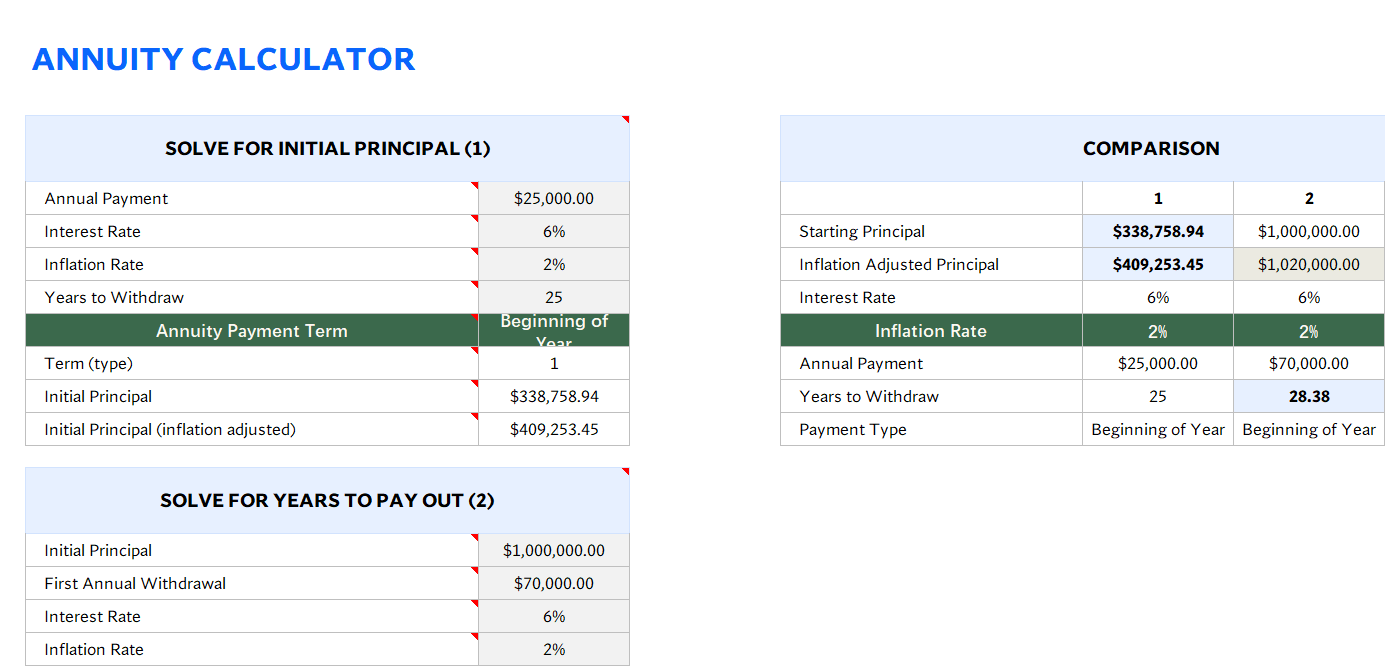1385x666 pixels.
Task: Click the 2% Inflation Rate input in section 2
Action: click(554, 649)
